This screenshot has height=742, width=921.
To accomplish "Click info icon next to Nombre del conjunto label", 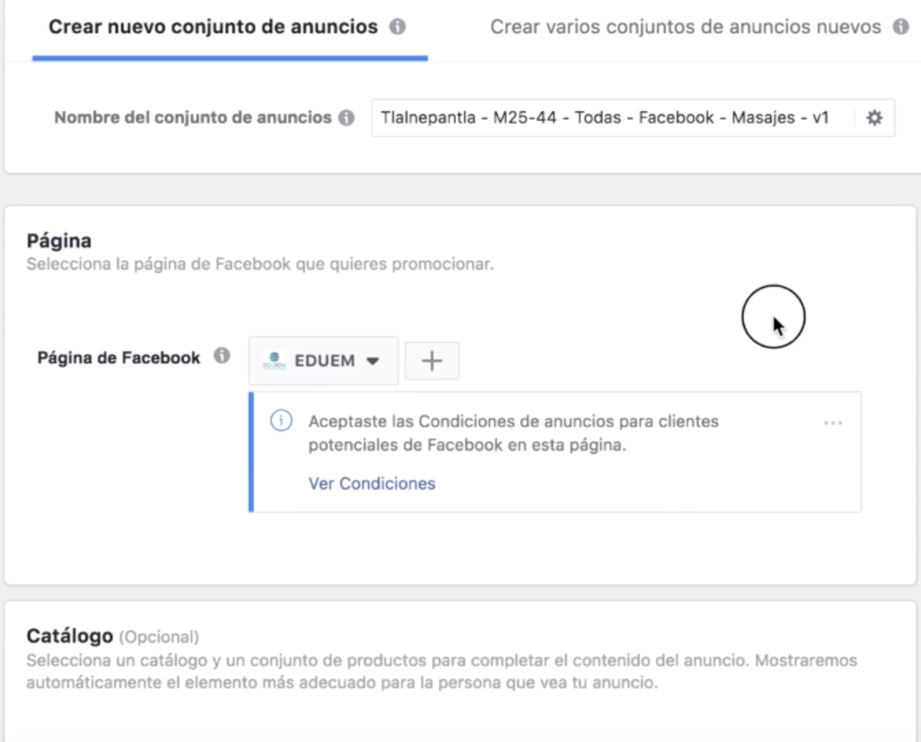I will [346, 118].
